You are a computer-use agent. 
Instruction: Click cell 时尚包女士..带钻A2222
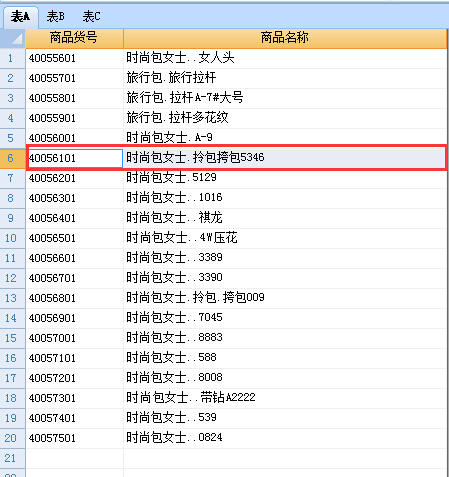click(x=285, y=398)
